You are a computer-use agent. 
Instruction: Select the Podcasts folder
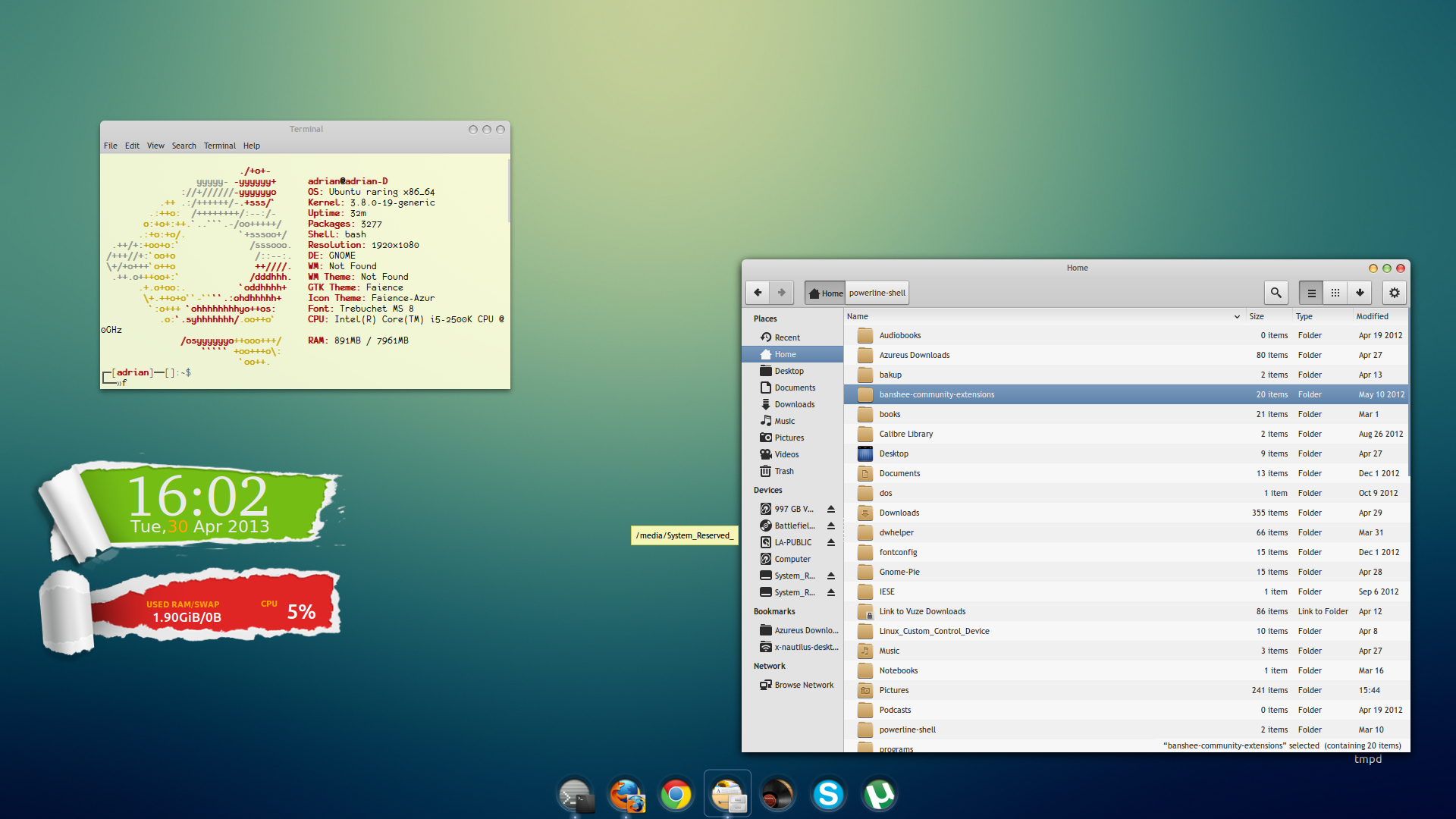tap(1126, 710)
